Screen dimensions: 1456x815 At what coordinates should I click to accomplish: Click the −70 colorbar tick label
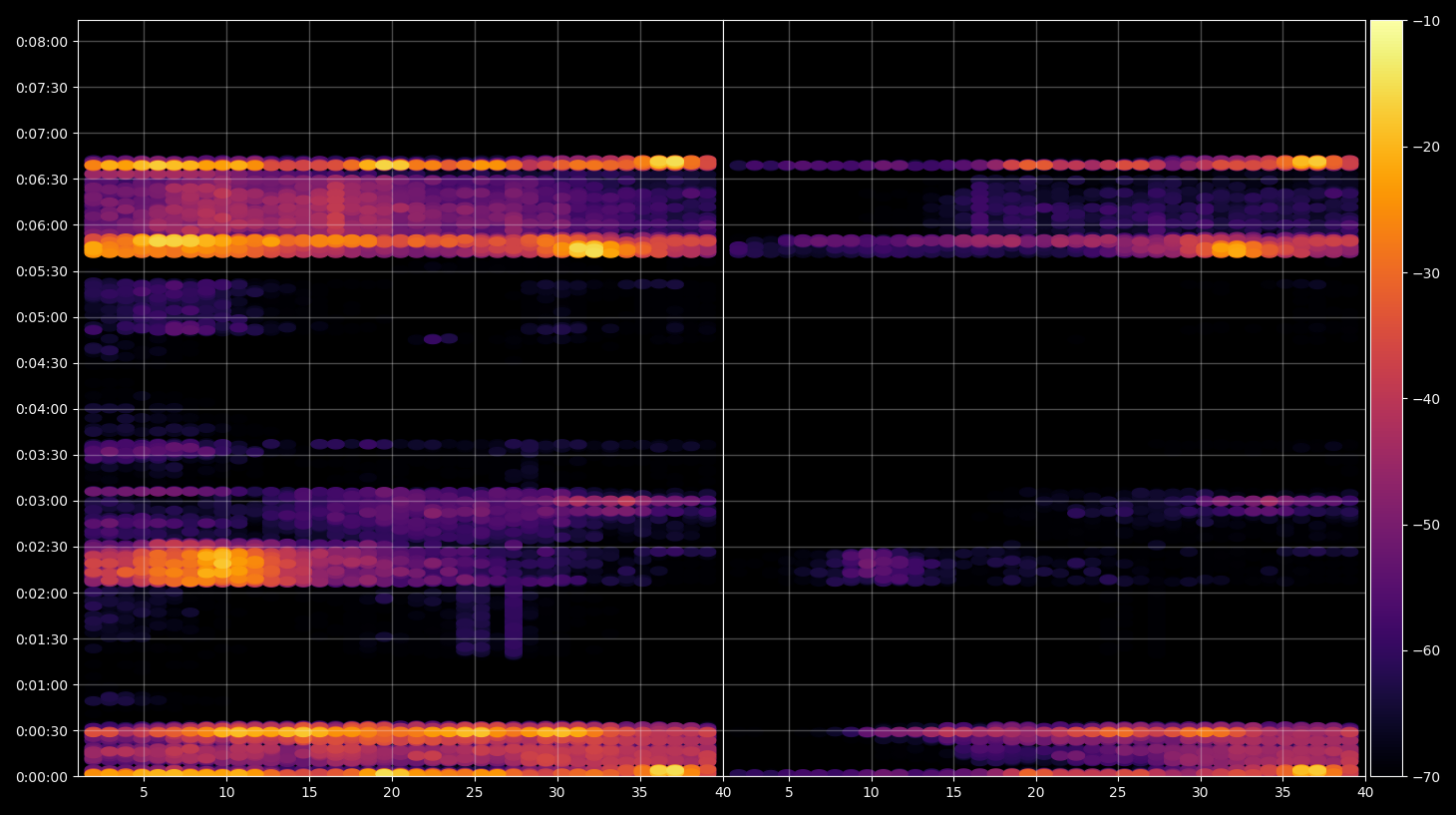pyautogui.click(x=1426, y=776)
